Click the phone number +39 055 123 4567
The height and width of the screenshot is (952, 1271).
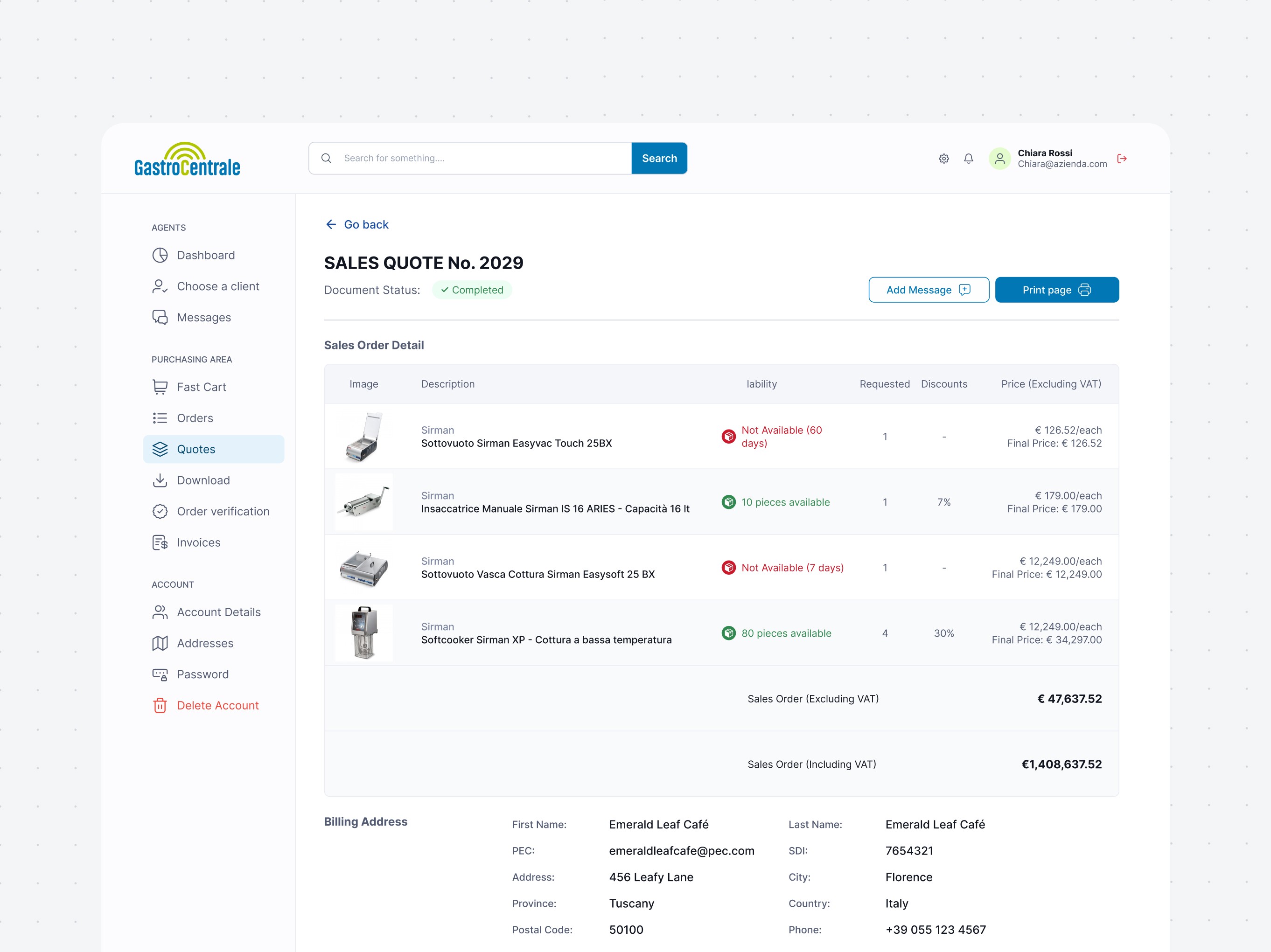[x=936, y=930]
